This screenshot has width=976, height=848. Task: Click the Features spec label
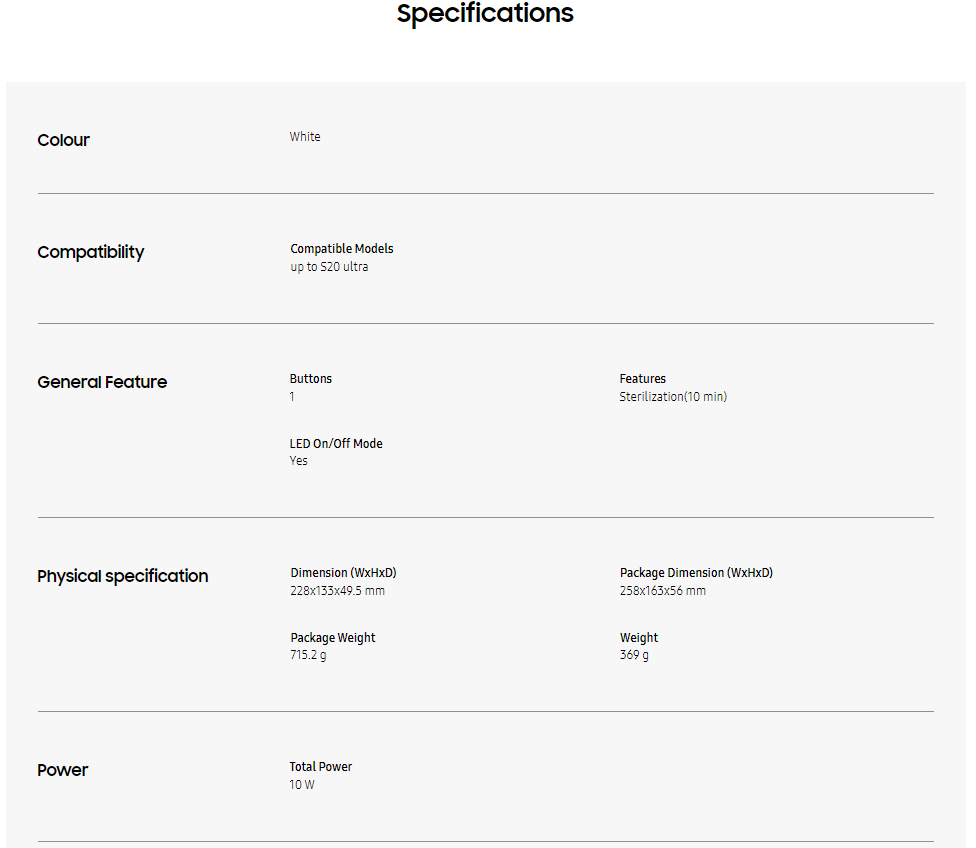point(642,379)
